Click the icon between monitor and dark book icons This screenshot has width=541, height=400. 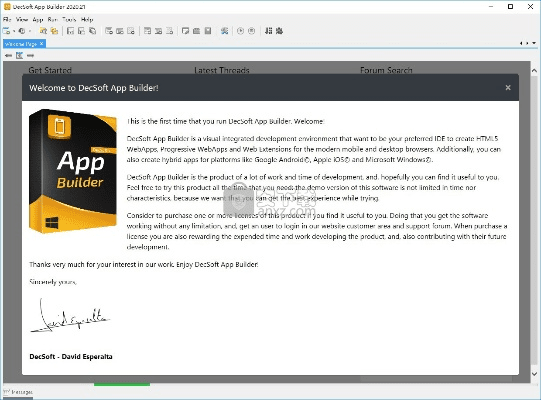pos(197,31)
